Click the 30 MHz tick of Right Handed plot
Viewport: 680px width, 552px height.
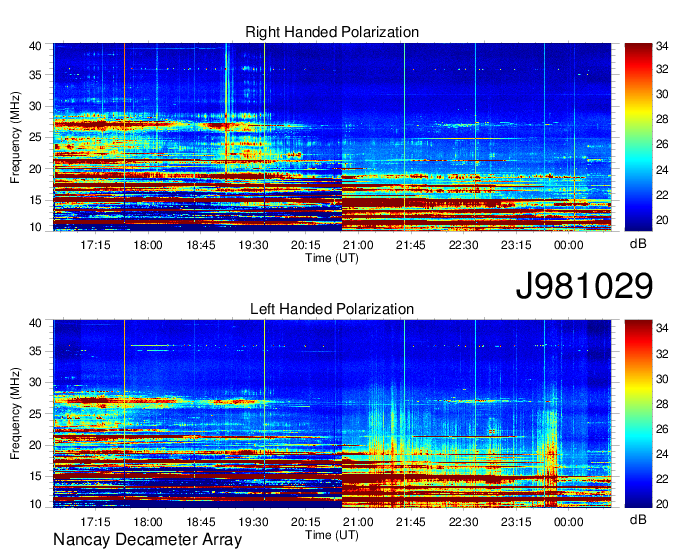coord(35,106)
